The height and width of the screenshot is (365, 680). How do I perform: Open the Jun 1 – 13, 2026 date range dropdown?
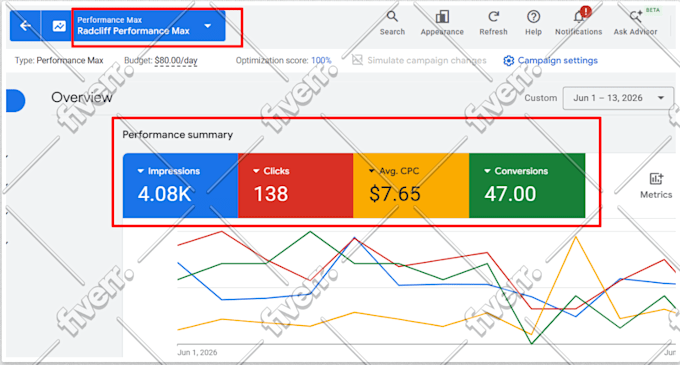coord(618,98)
